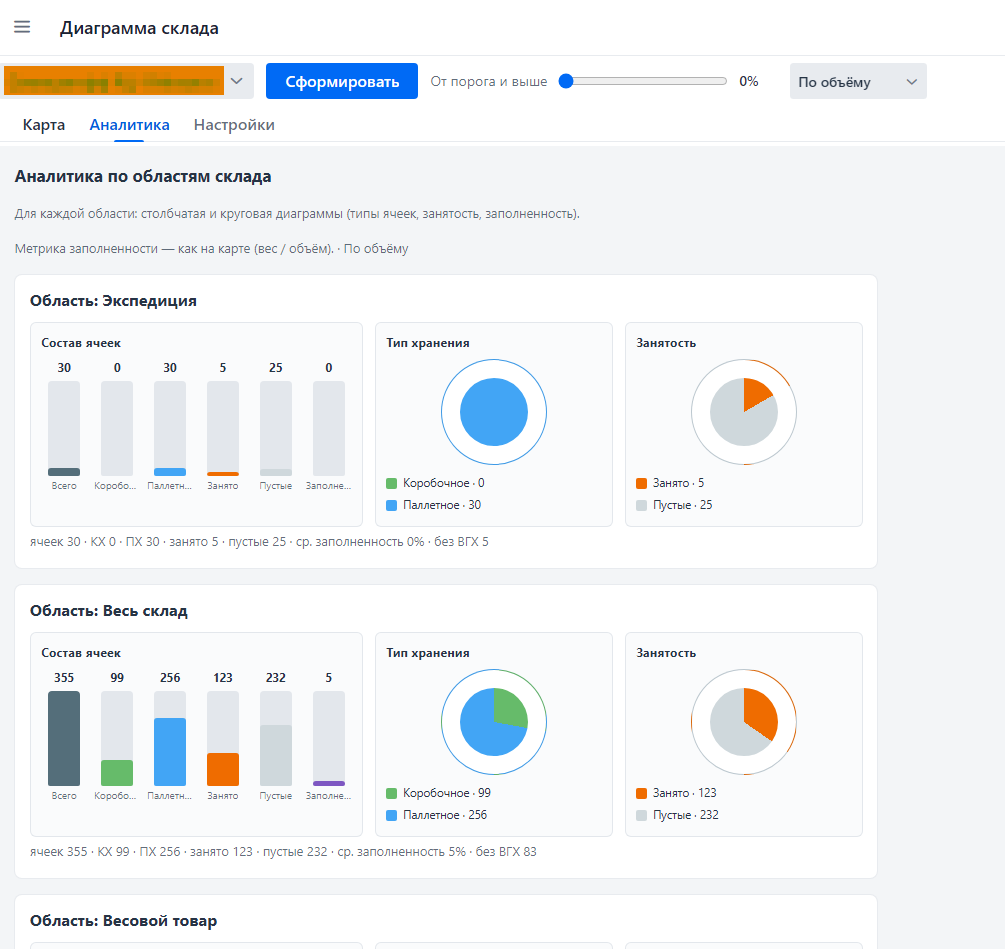The image size is (1005, 949).
Task: Click the Экспедиция occupancy pie chart
Action: [743, 412]
